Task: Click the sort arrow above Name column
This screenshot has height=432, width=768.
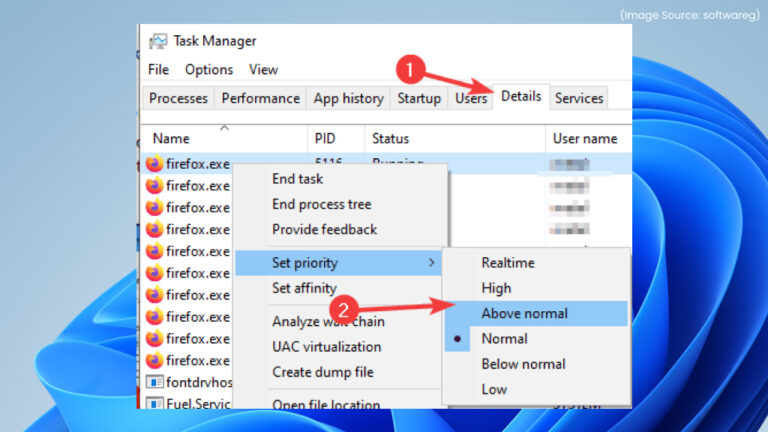Action: click(x=224, y=128)
